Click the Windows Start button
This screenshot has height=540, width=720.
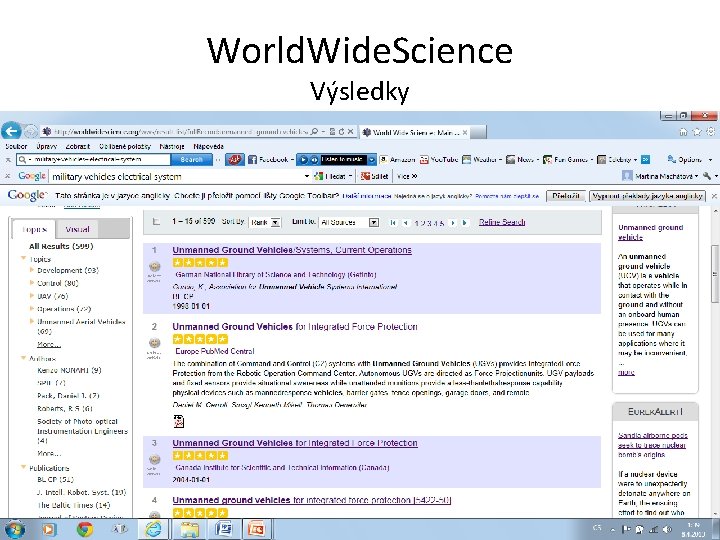[14, 529]
